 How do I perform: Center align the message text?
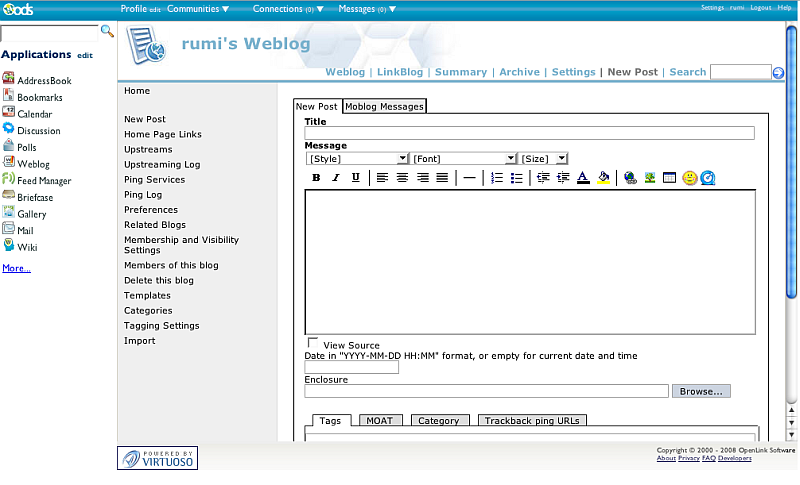(x=402, y=178)
